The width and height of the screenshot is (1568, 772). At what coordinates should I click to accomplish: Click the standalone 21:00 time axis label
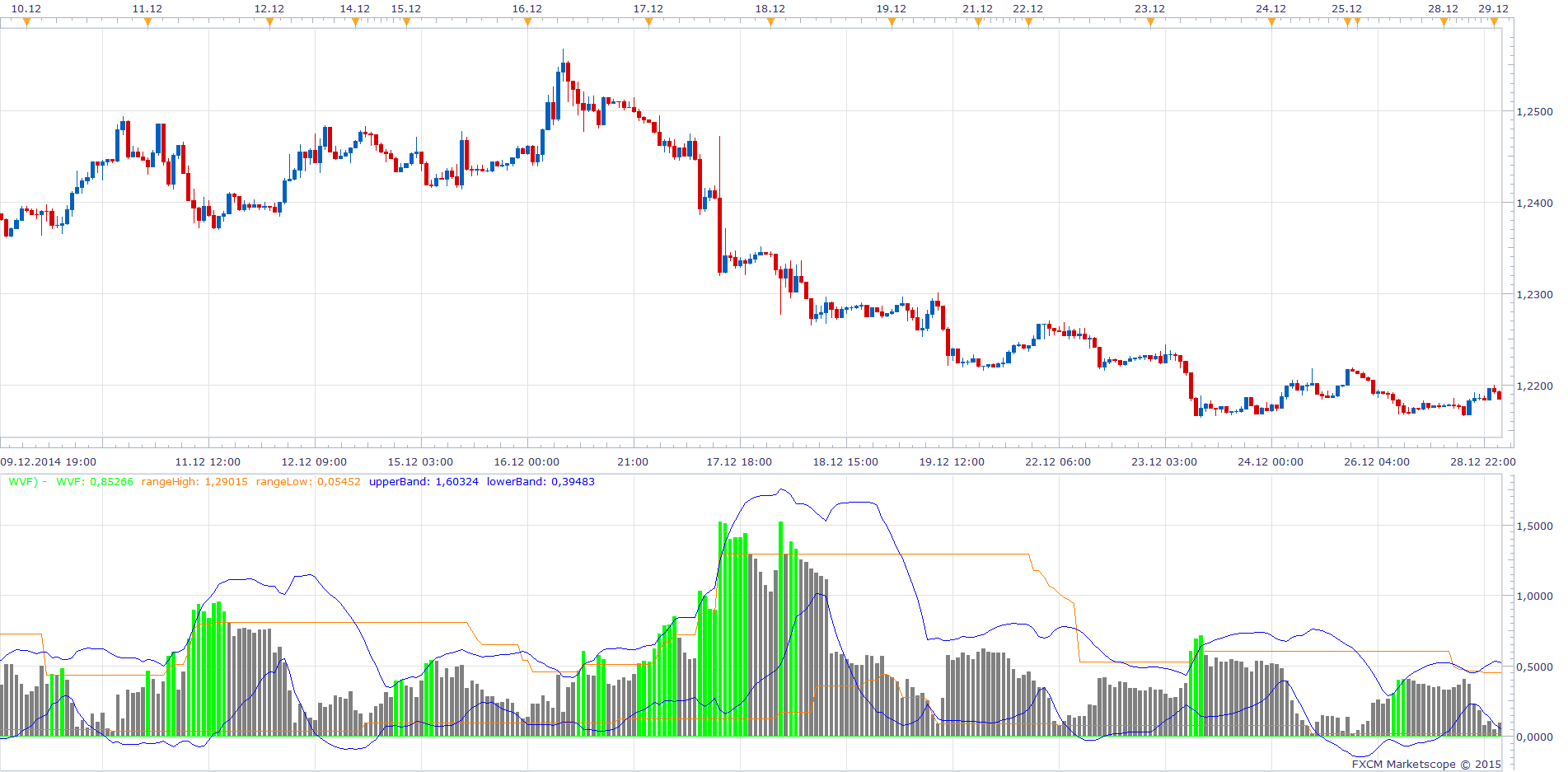pyautogui.click(x=633, y=462)
